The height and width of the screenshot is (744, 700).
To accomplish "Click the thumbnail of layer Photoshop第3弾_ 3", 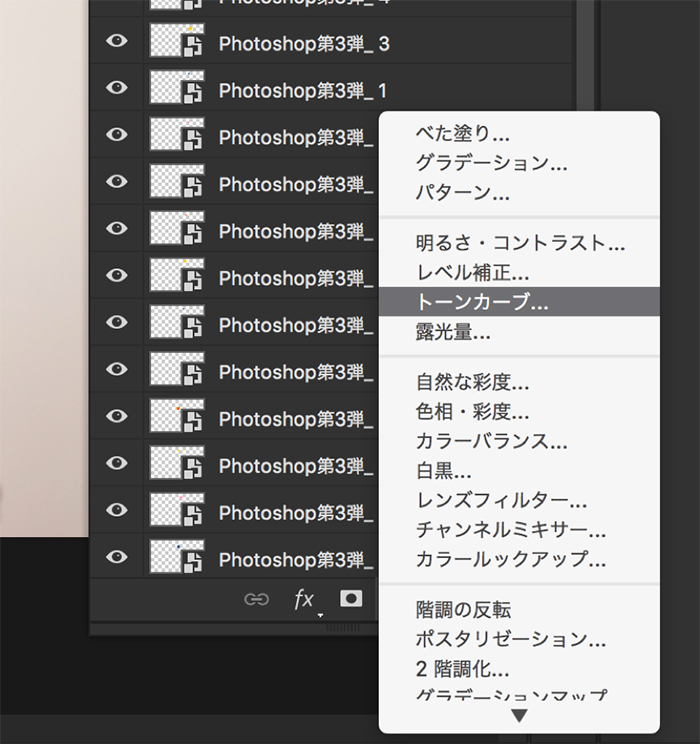I will coord(177,41).
